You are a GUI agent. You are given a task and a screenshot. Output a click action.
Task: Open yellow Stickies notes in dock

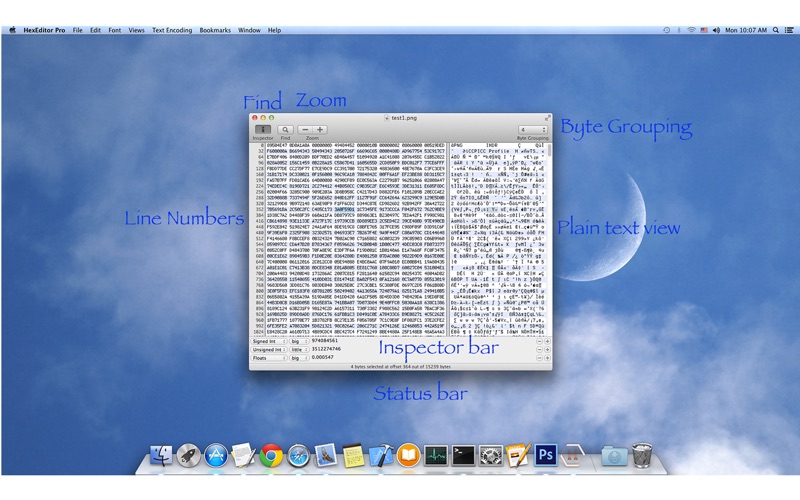pos(353,455)
